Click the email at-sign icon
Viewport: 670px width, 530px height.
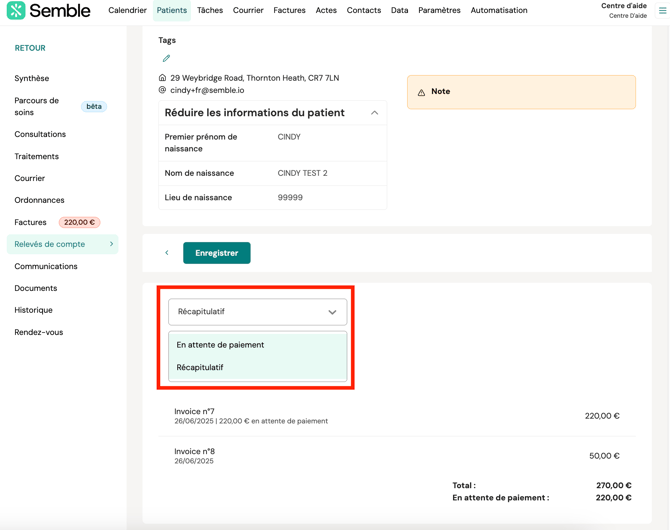[x=163, y=90]
